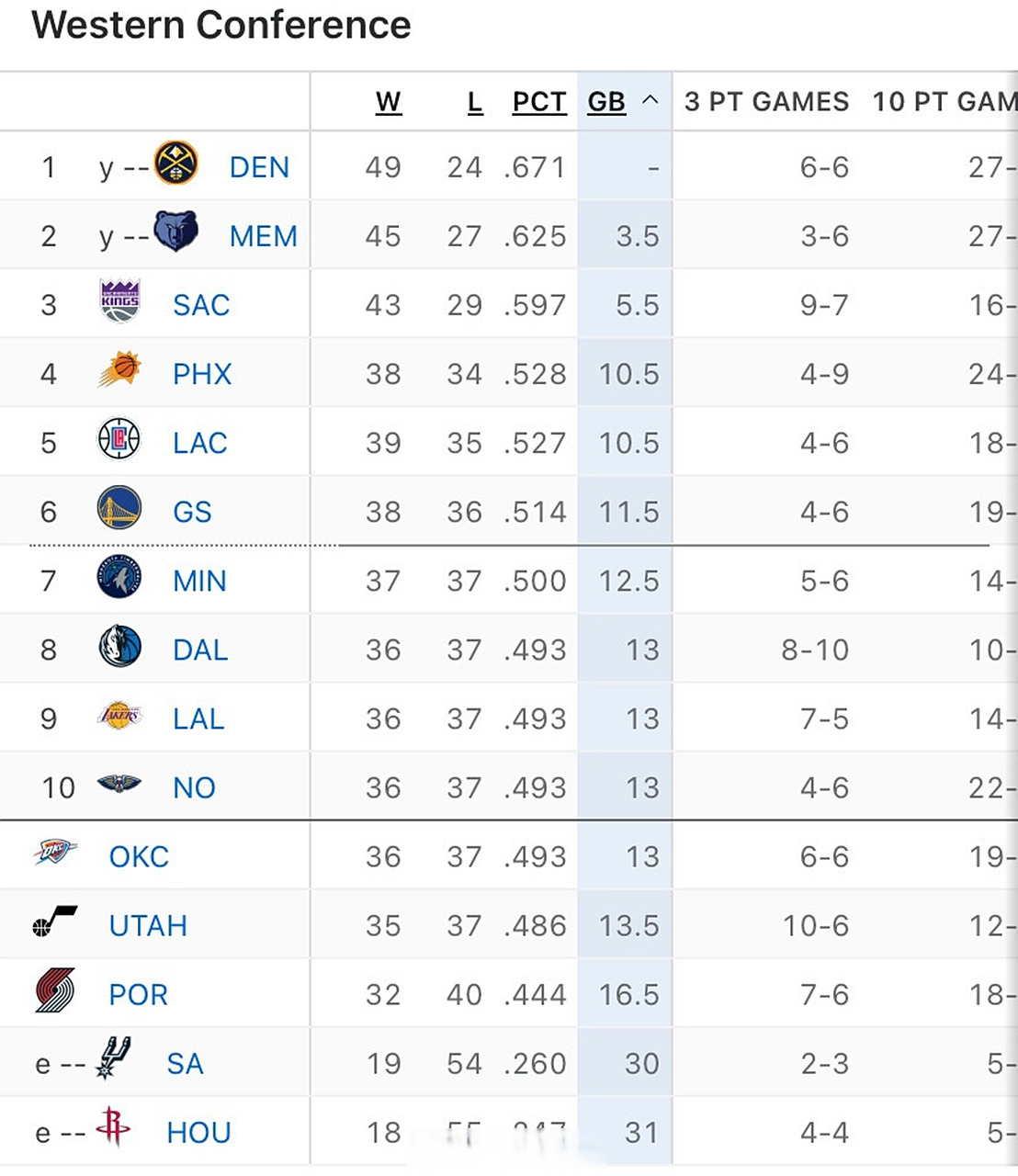Image resolution: width=1018 pixels, height=1176 pixels.
Task: Click the Dallas Mavericks logo
Action: tap(119, 647)
